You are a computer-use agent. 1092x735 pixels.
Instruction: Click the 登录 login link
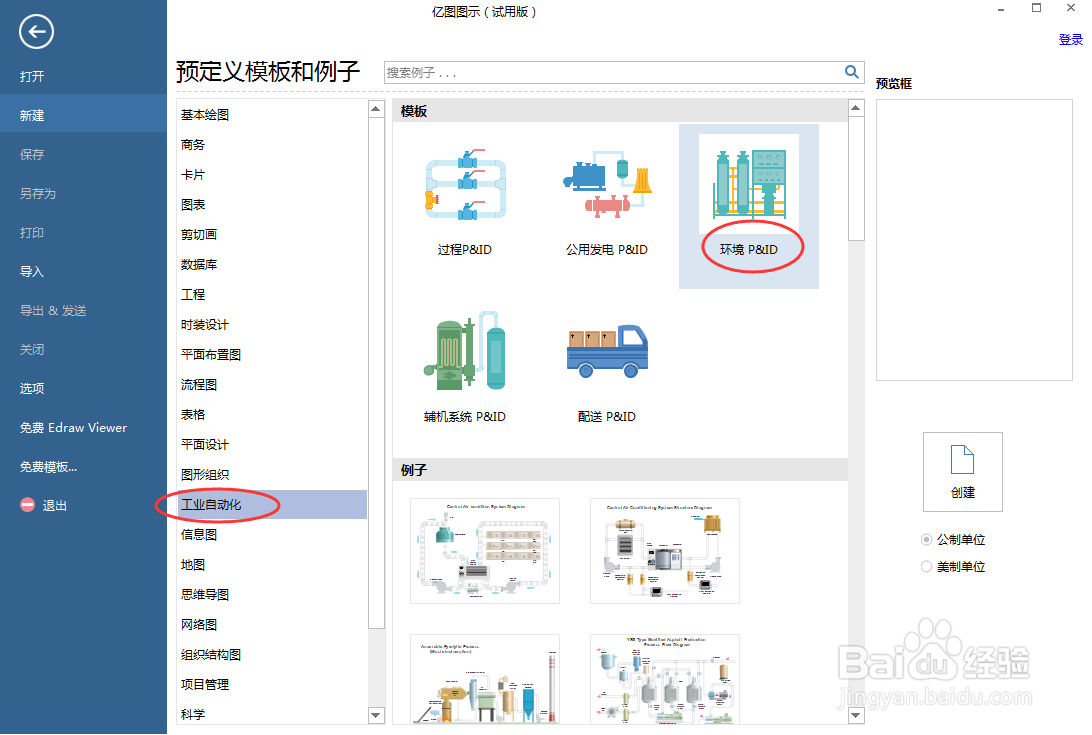click(x=1070, y=39)
